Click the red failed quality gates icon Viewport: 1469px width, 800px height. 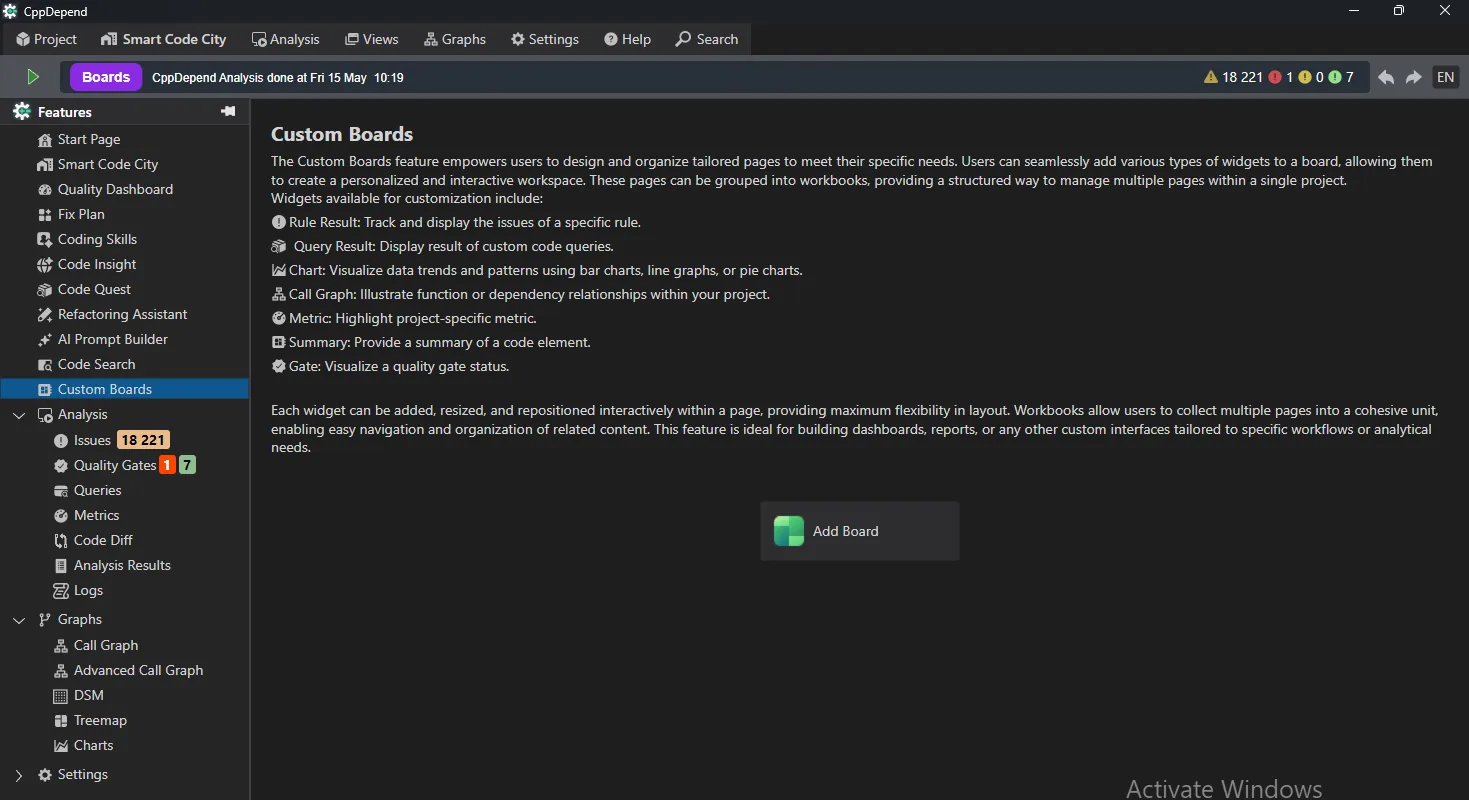(x=1275, y=77)
